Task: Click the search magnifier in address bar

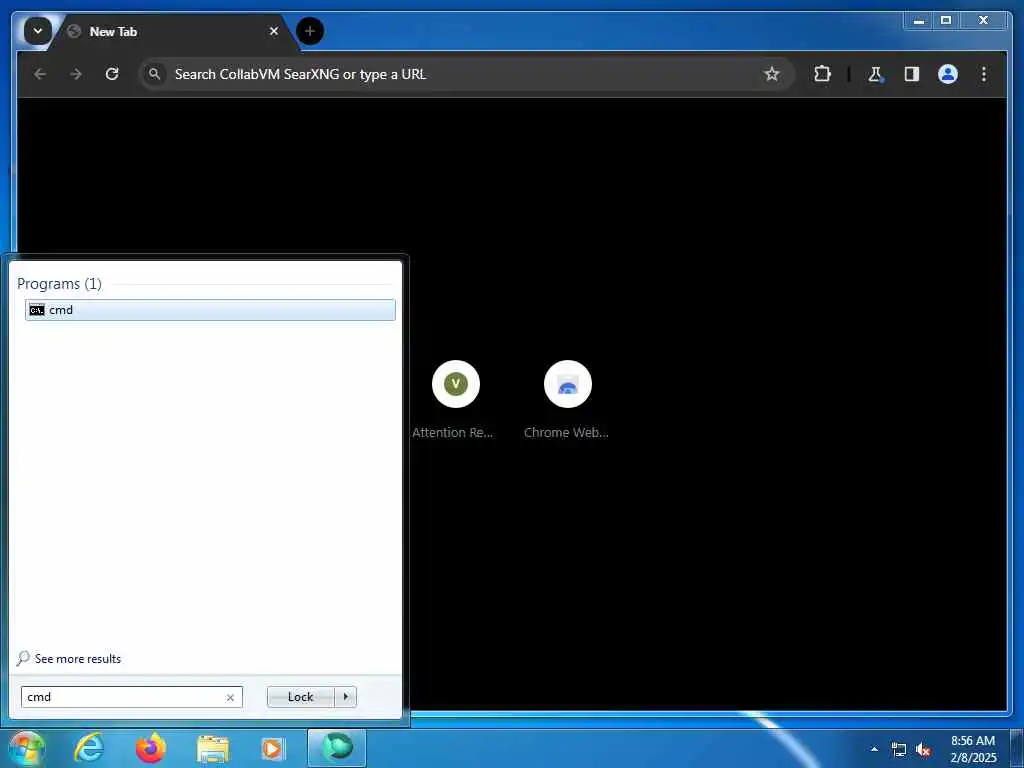Action: (x=154, y=74)
